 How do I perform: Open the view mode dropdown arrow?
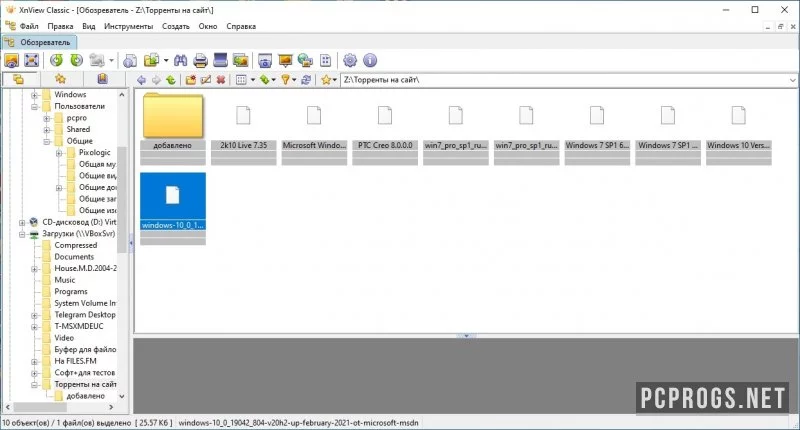coord(253,80)
